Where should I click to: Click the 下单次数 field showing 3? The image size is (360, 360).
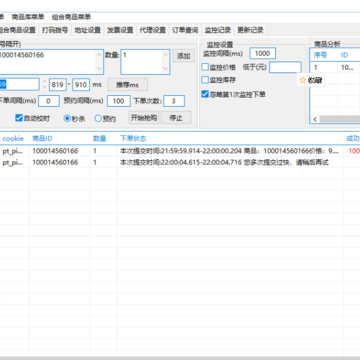tap(174, 101)
